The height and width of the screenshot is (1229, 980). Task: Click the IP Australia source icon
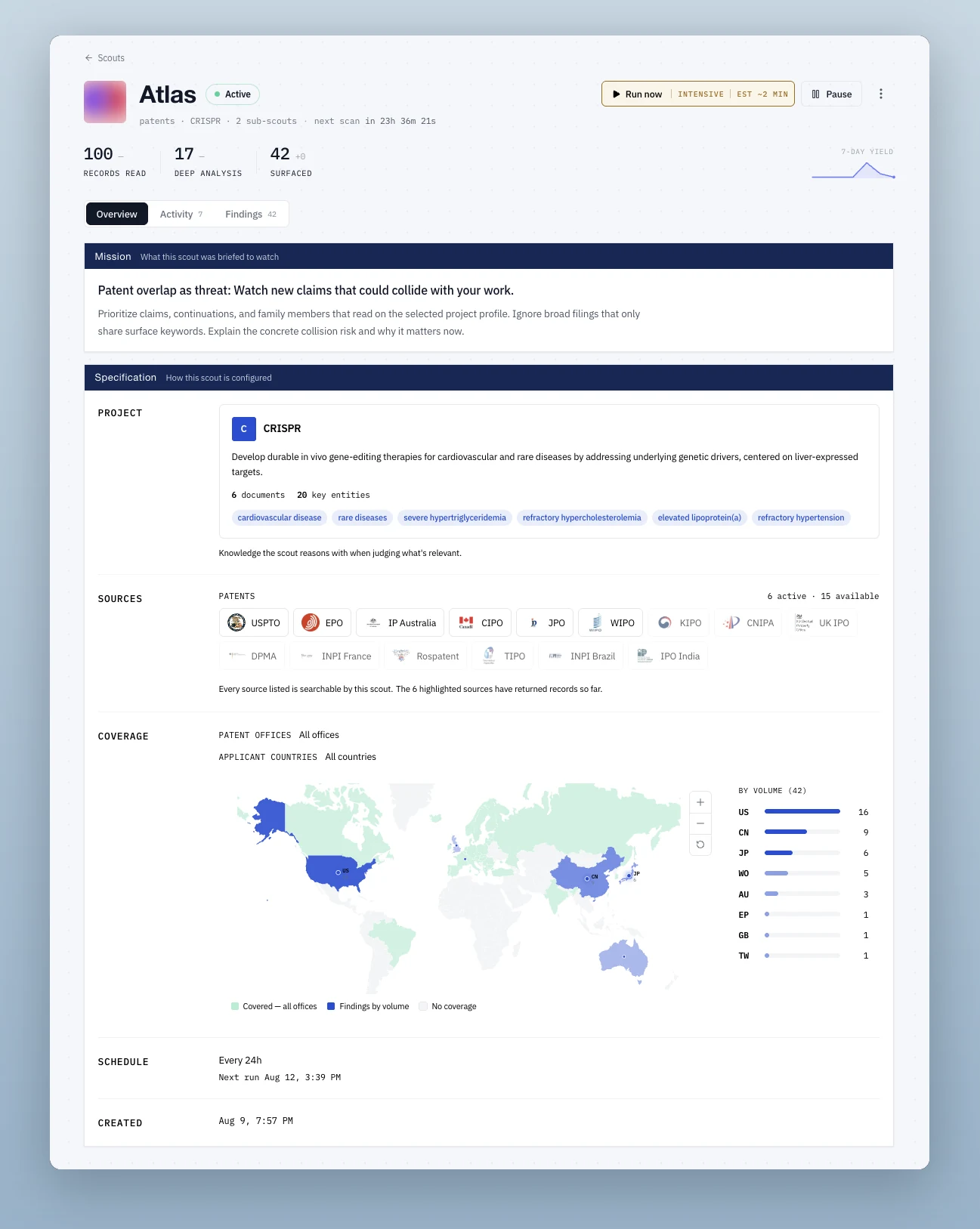tap(373, 622)
